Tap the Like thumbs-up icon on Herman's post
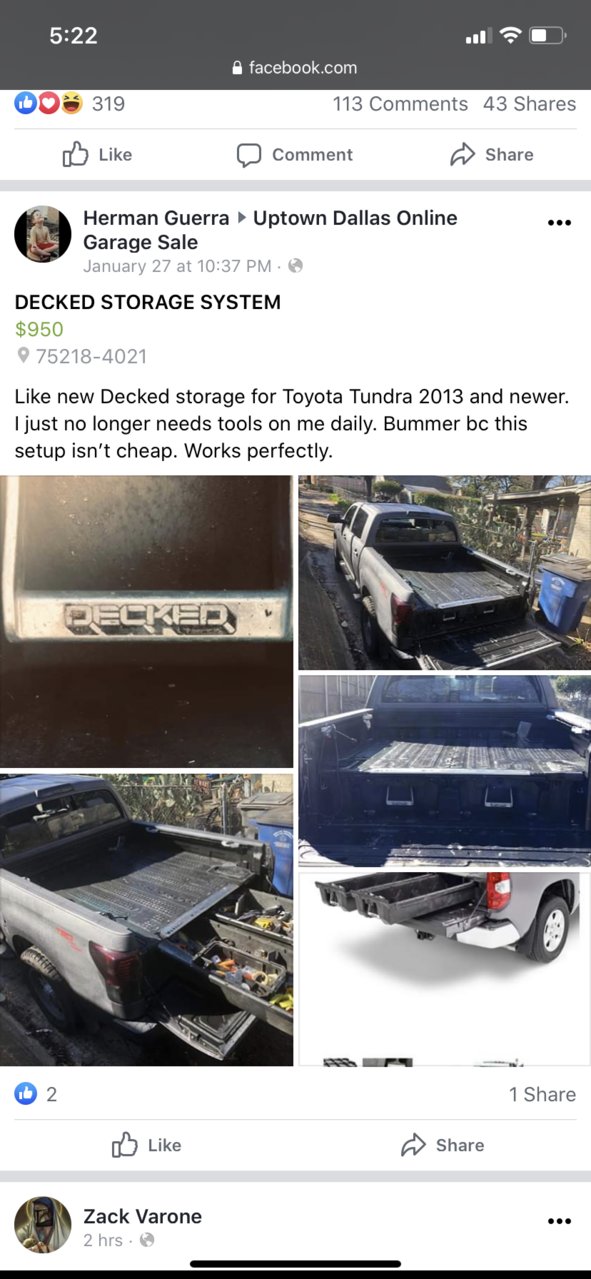The width and height of the screenshot is (591, 1279). point(125,1145)
